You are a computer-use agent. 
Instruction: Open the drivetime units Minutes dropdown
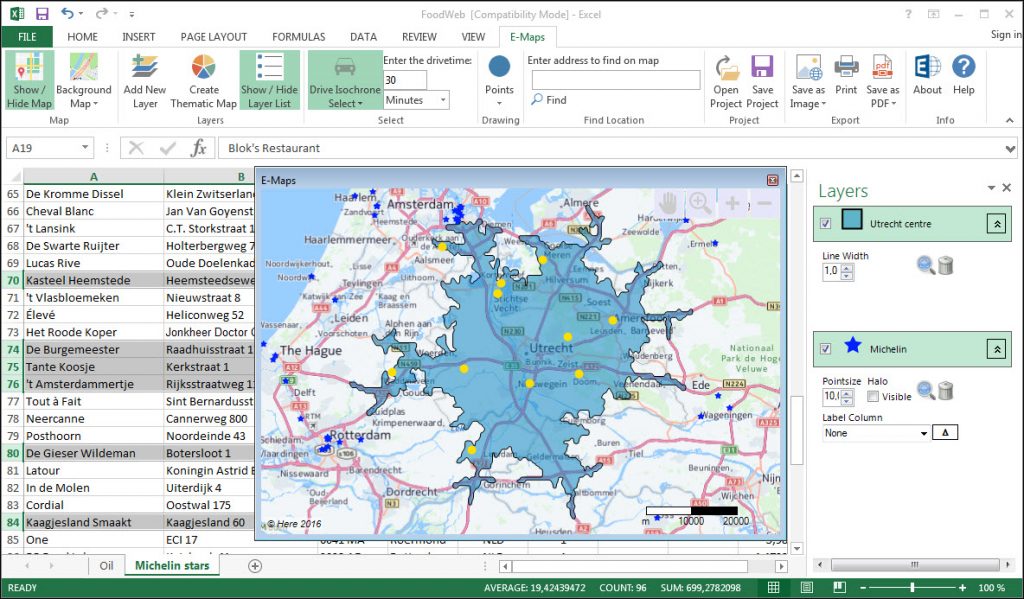coord(443,100)
